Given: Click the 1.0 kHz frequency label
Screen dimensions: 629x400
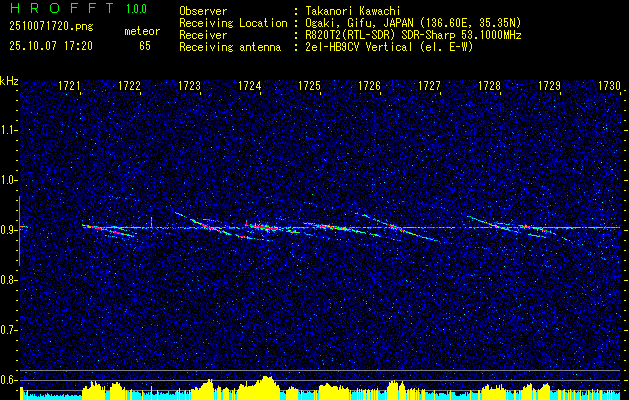Looking at the screenshot, I should click(x=7, y=180).
